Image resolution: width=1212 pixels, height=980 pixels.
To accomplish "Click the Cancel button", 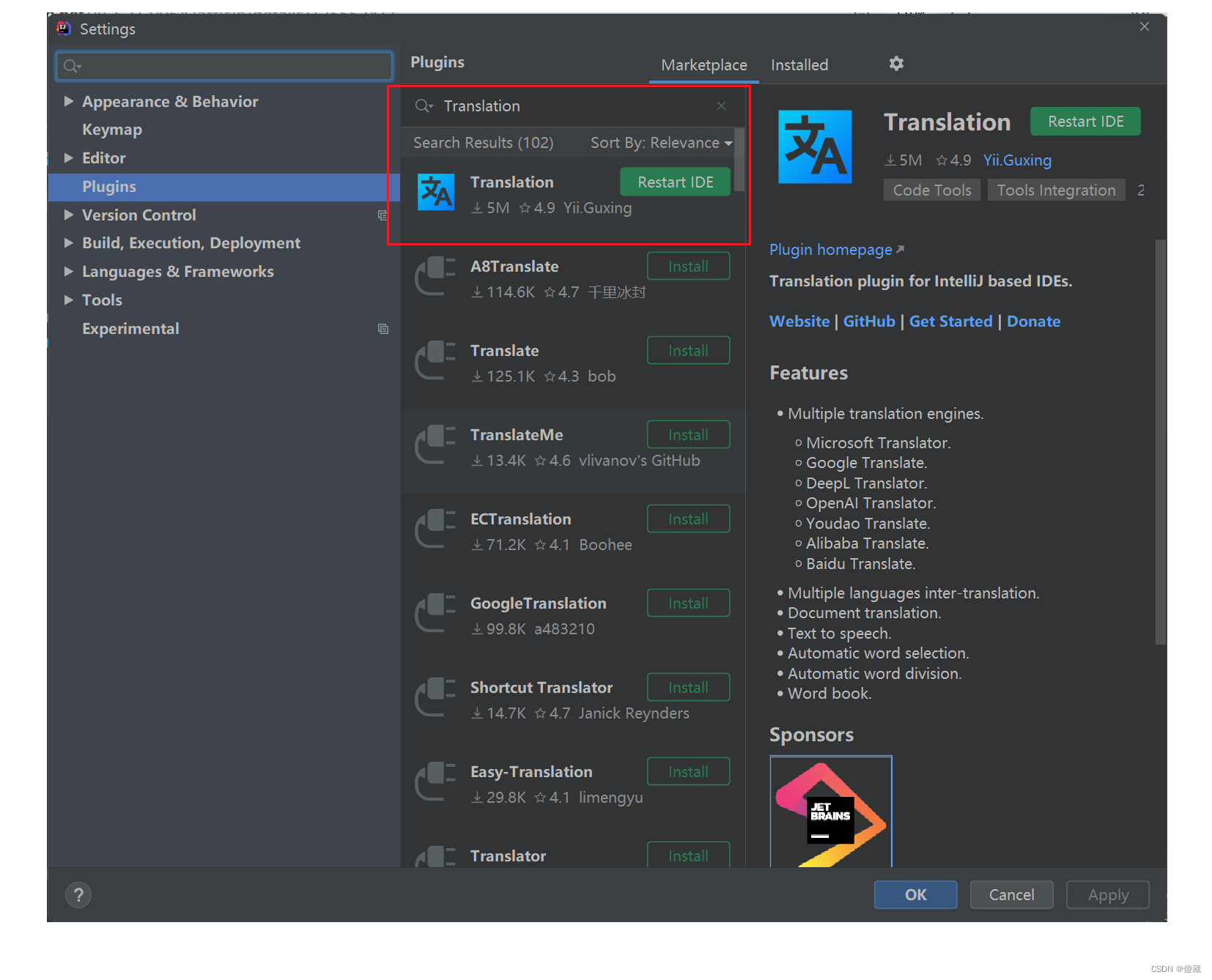I will point(1011,894).
